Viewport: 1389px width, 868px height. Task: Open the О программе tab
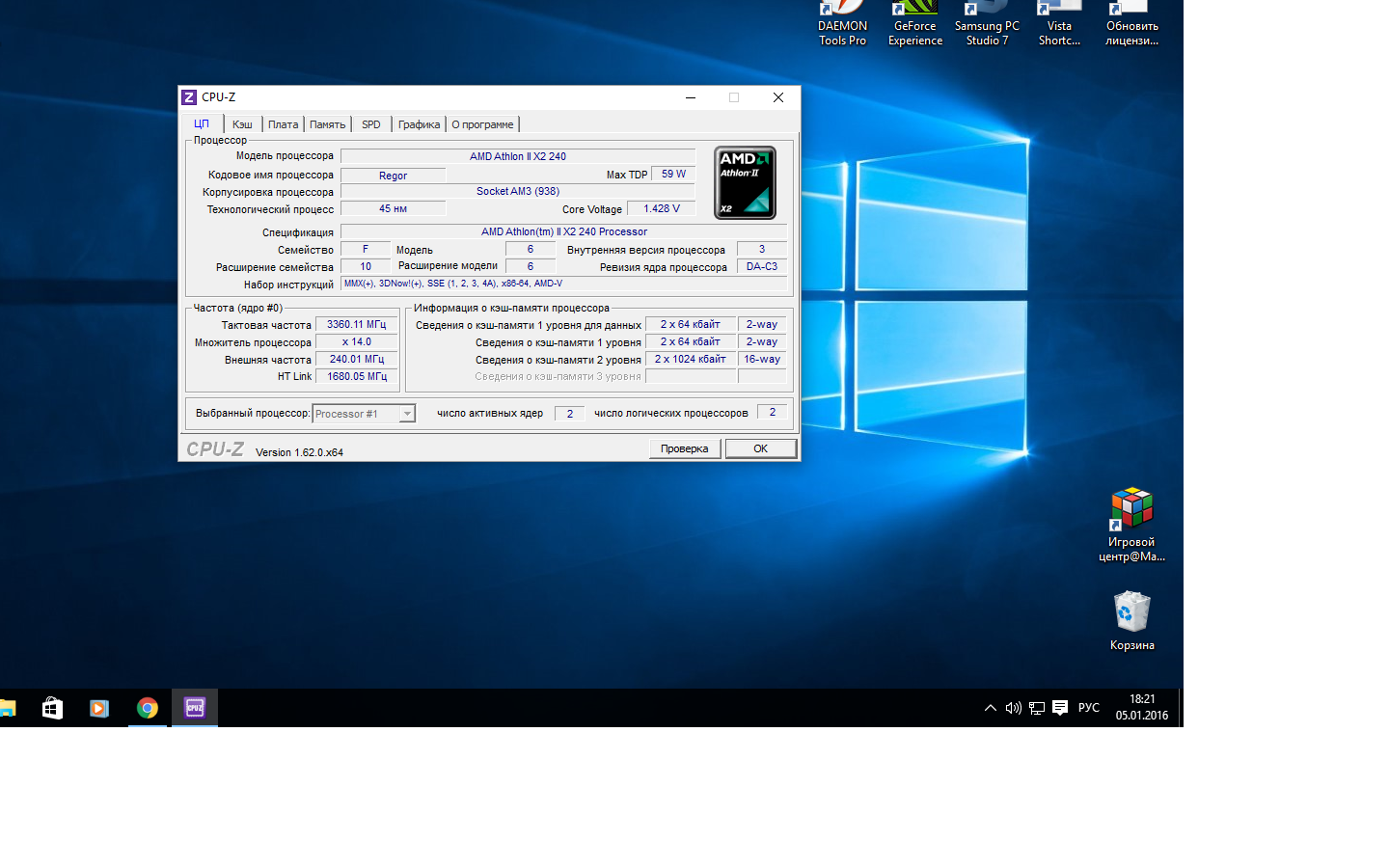point(482,124)
